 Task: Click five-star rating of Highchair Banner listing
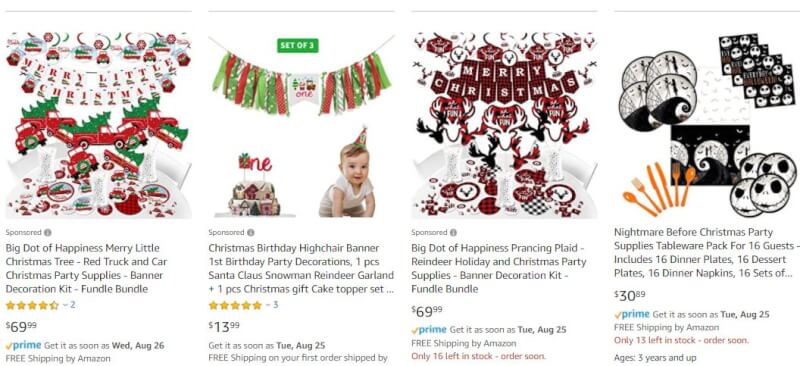tap(235, 305)
